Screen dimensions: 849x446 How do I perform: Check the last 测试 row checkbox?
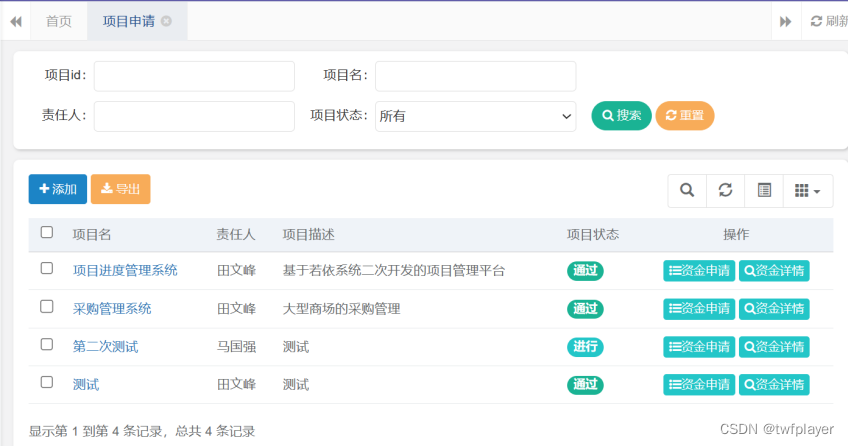(47, 382)
